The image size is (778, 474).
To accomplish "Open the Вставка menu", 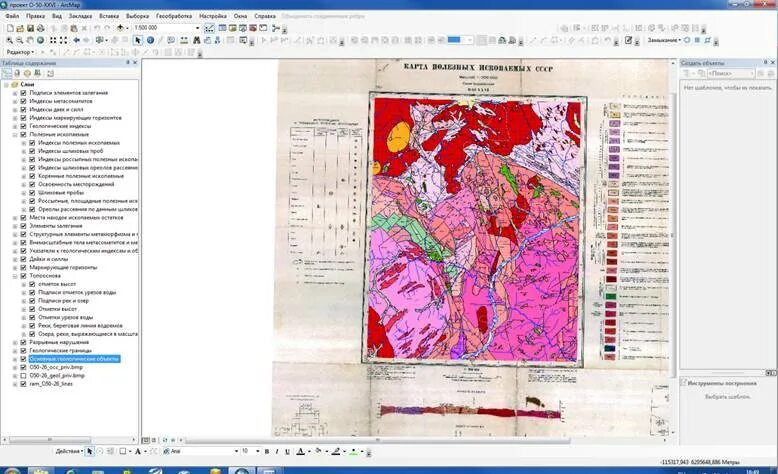I will click(x=109, y=16).
